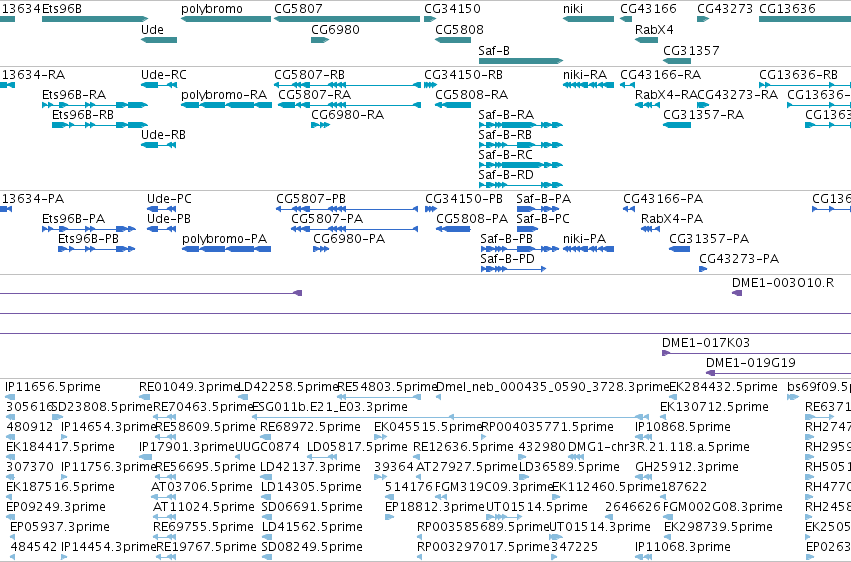Click the Saf-B-RB transcript label
The height and width of the screenshot is (562, 851).
[x=505, y=135]
